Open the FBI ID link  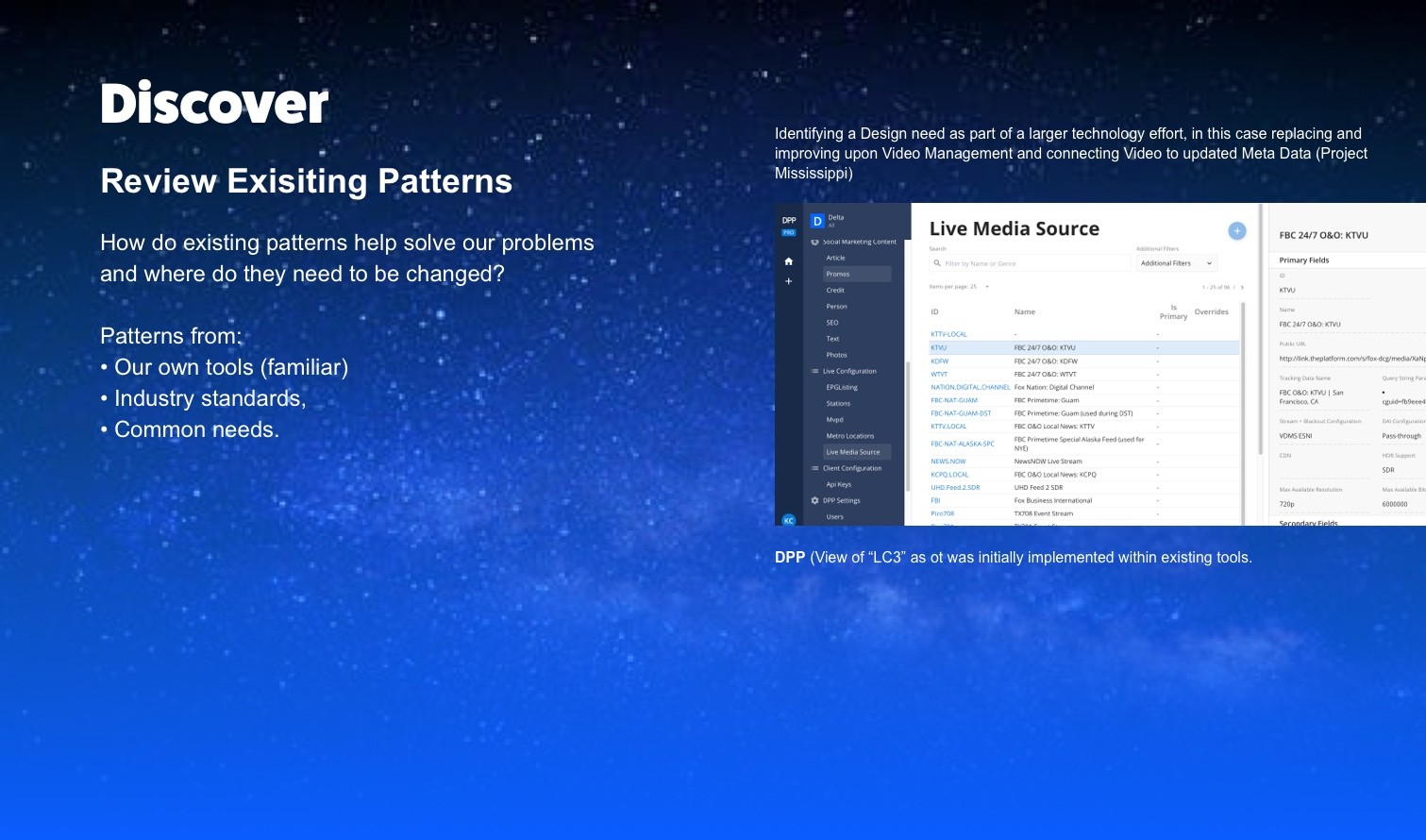(x=935, y=500)
